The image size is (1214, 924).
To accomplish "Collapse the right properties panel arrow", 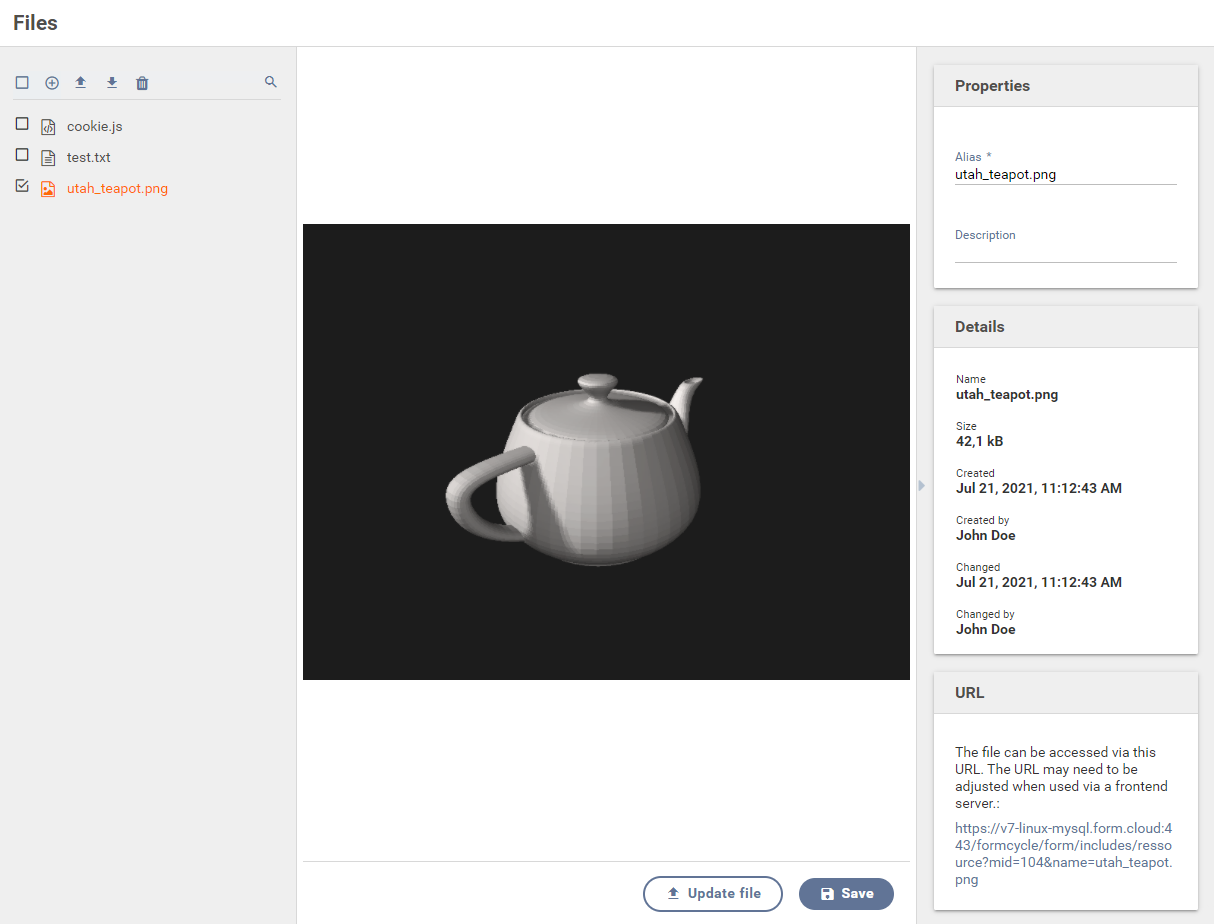I will click(921, 485).
